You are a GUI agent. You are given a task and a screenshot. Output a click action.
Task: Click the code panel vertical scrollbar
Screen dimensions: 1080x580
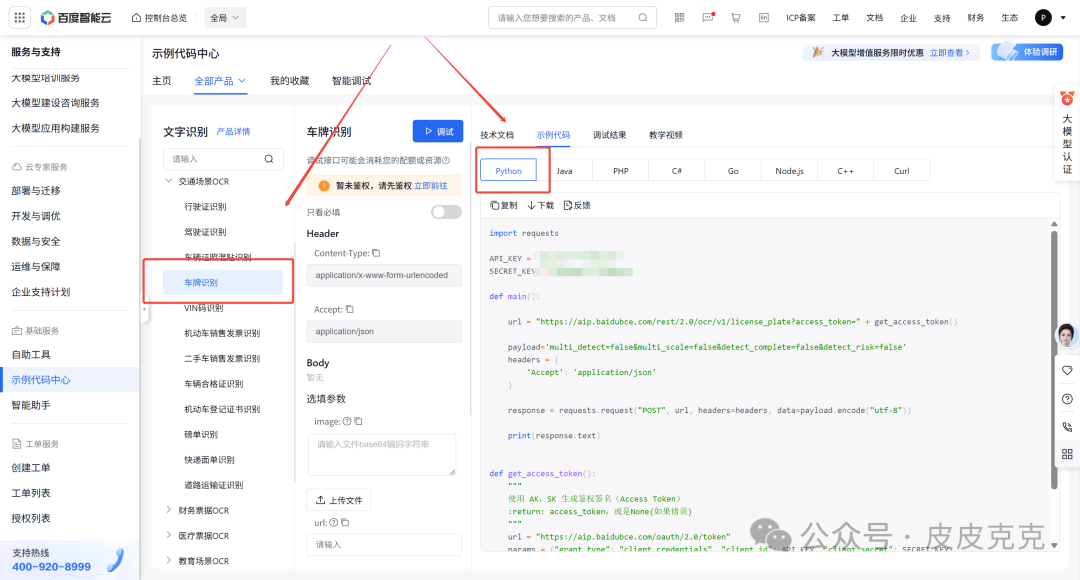coord(1054,360)
